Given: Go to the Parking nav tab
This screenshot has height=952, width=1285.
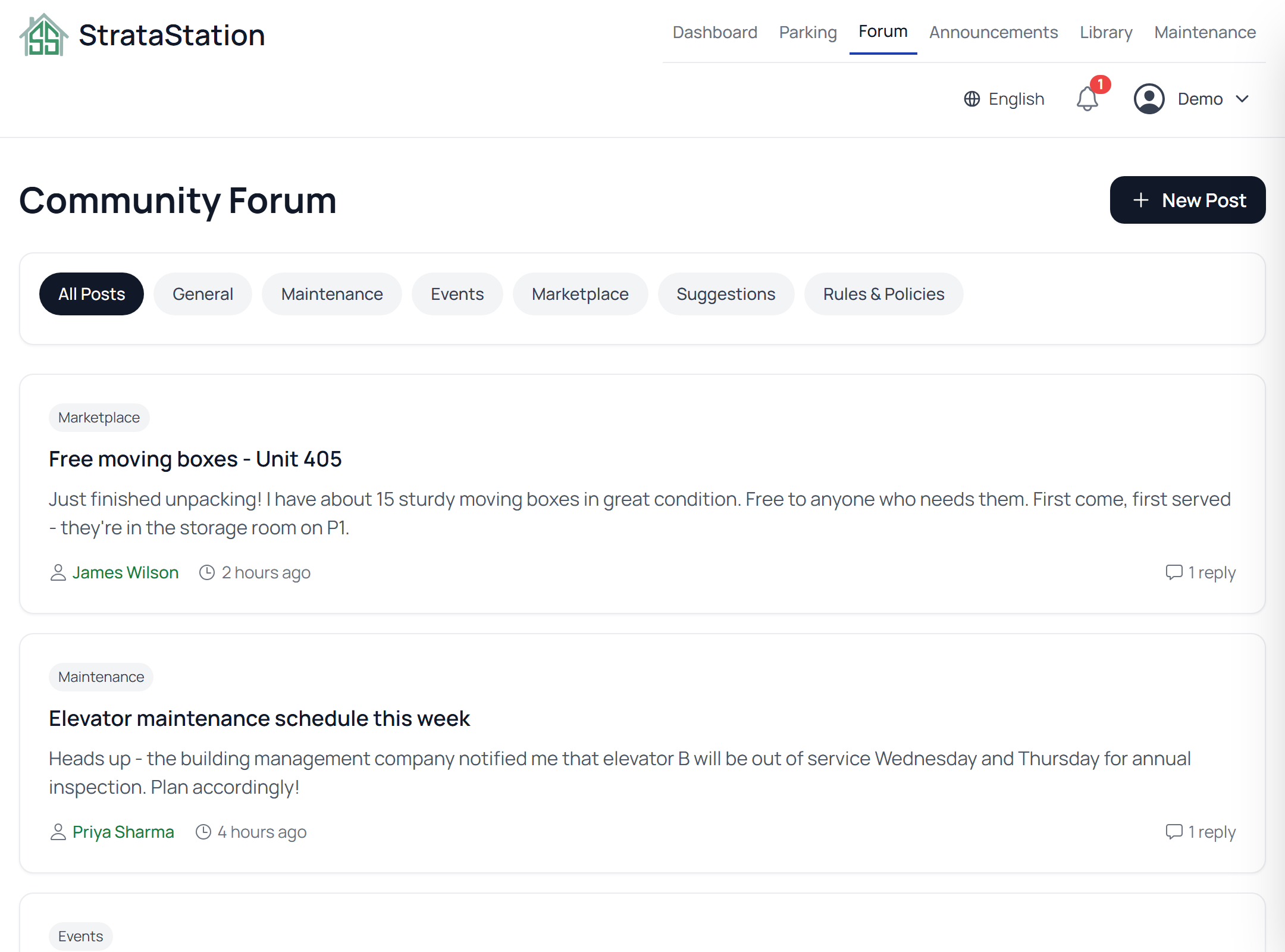Looking at the screenshot, I should point(808,32).
